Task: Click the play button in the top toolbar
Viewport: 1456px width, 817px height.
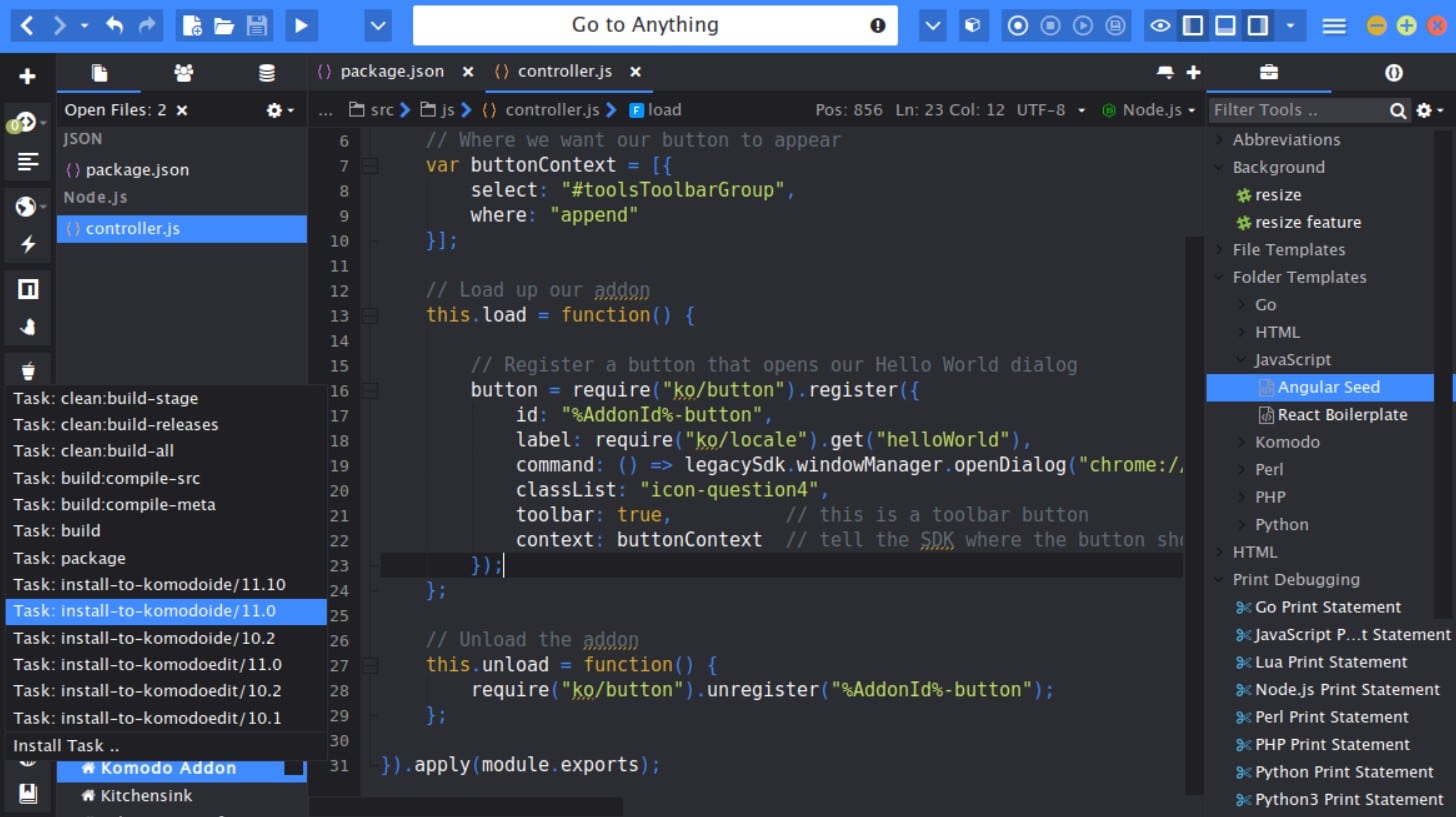Action: click(300, 26)
